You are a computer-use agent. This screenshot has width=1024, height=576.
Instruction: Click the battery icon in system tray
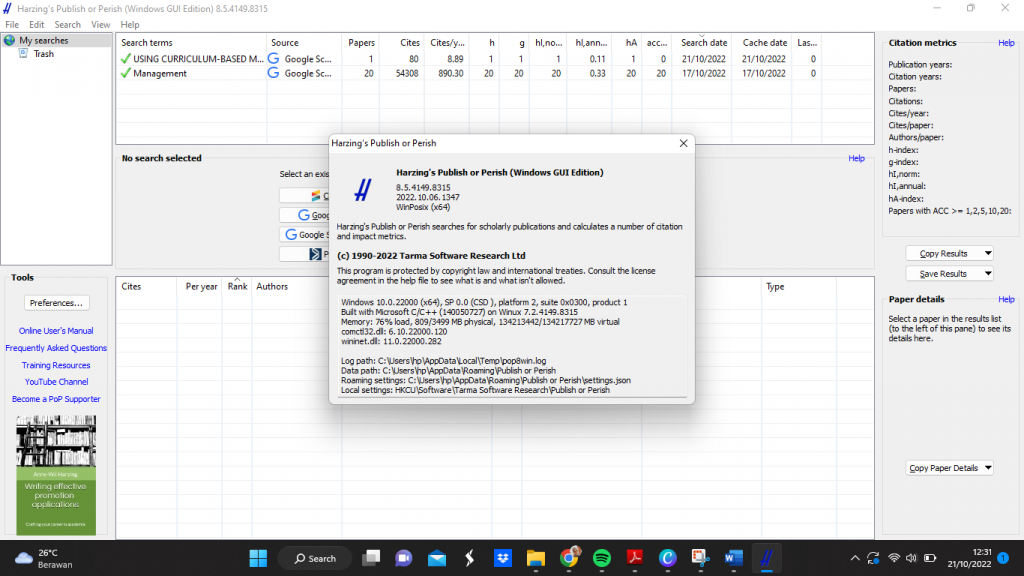point(930,558)
